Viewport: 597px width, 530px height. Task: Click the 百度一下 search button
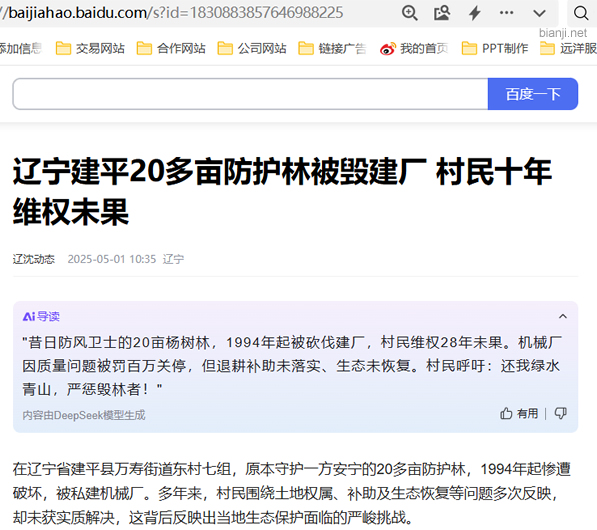tap(533, 94)
